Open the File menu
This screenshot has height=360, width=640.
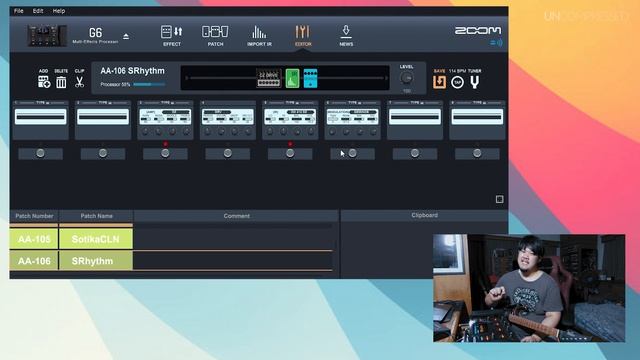pos(19,11)
